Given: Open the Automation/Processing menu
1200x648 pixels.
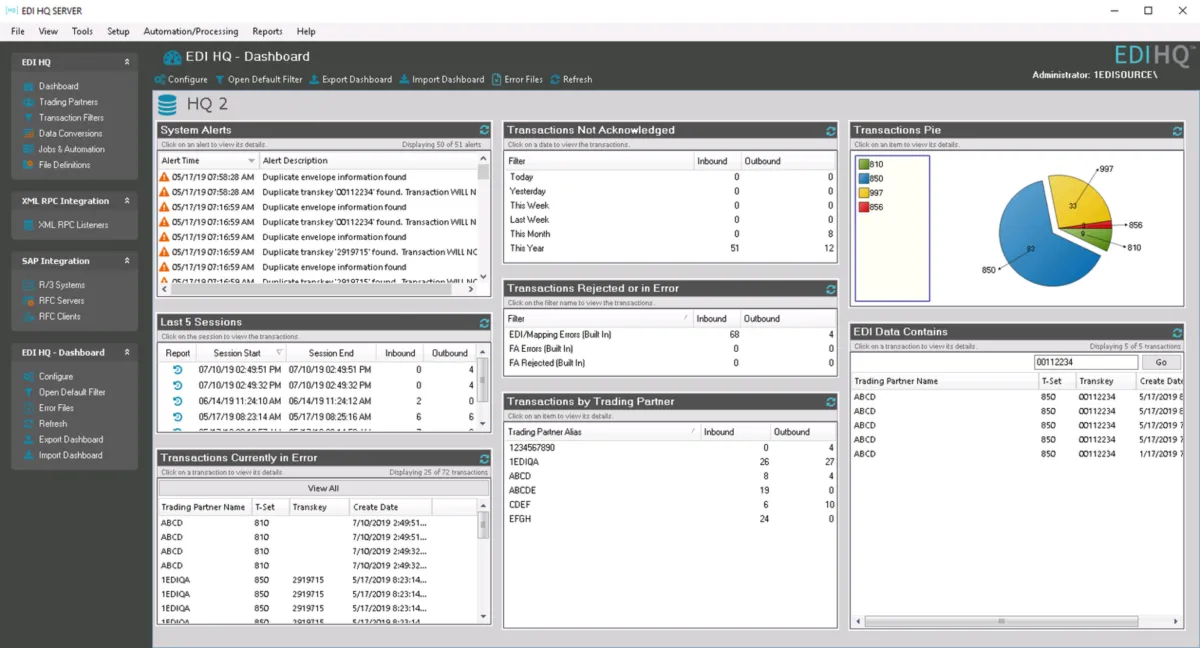Looking at the screenshot, I should coord(190,32).
